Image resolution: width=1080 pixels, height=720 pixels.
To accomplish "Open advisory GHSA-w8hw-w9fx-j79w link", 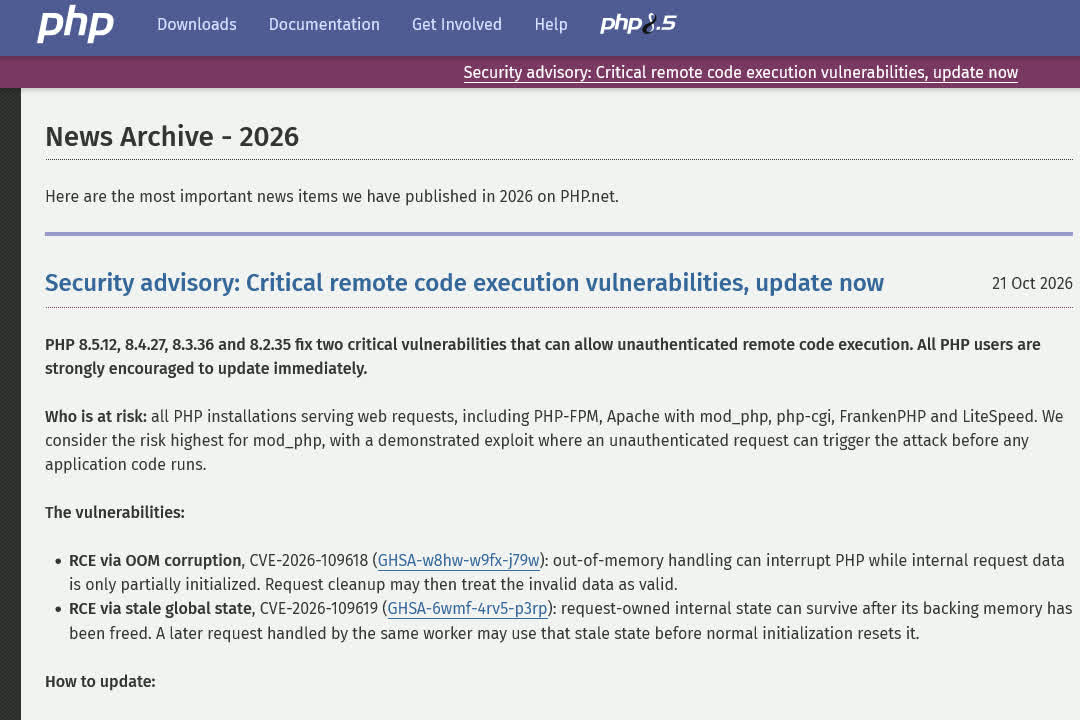I will click(459, 560).
